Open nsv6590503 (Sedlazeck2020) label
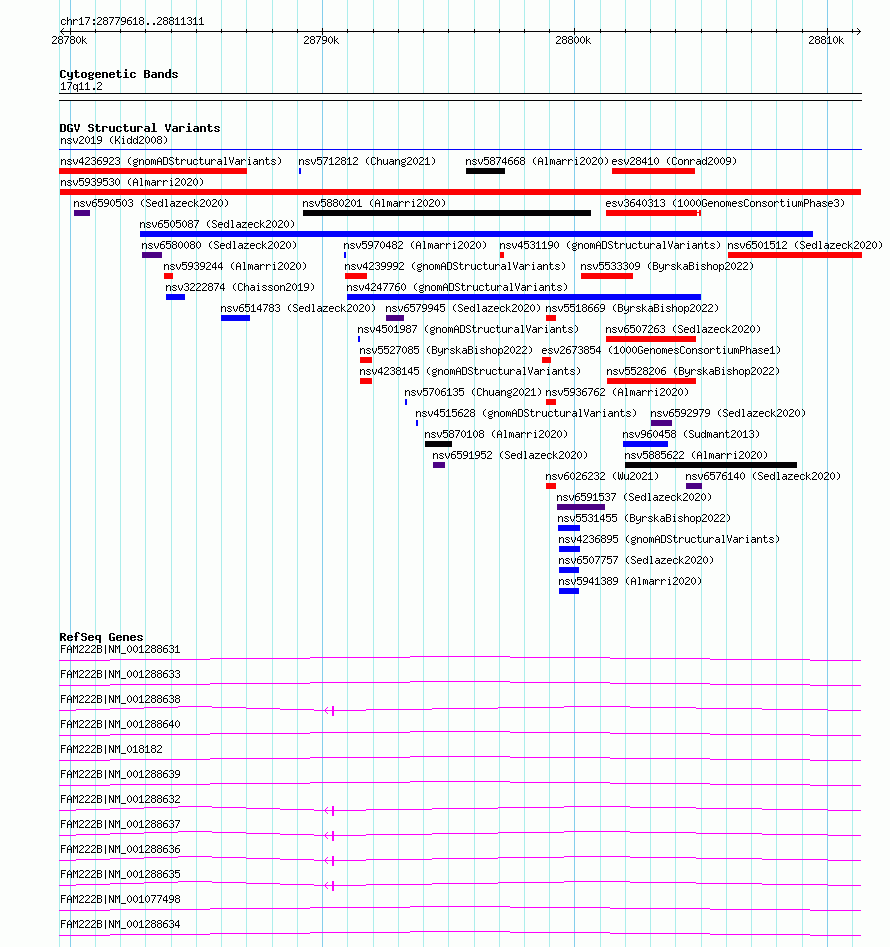This screenshot has width=890, height=947. tap(152, 203)
